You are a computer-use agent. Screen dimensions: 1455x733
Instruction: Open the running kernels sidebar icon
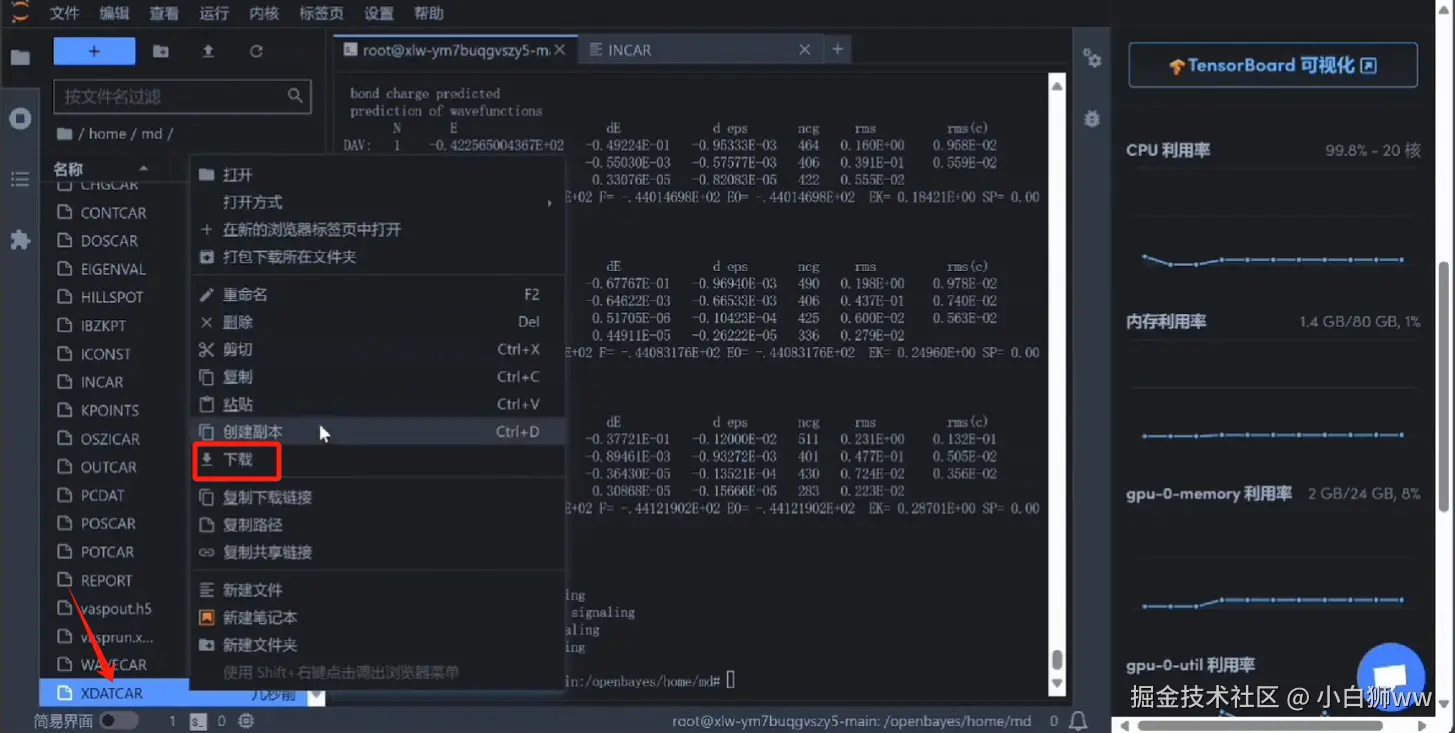click(20, 119)
